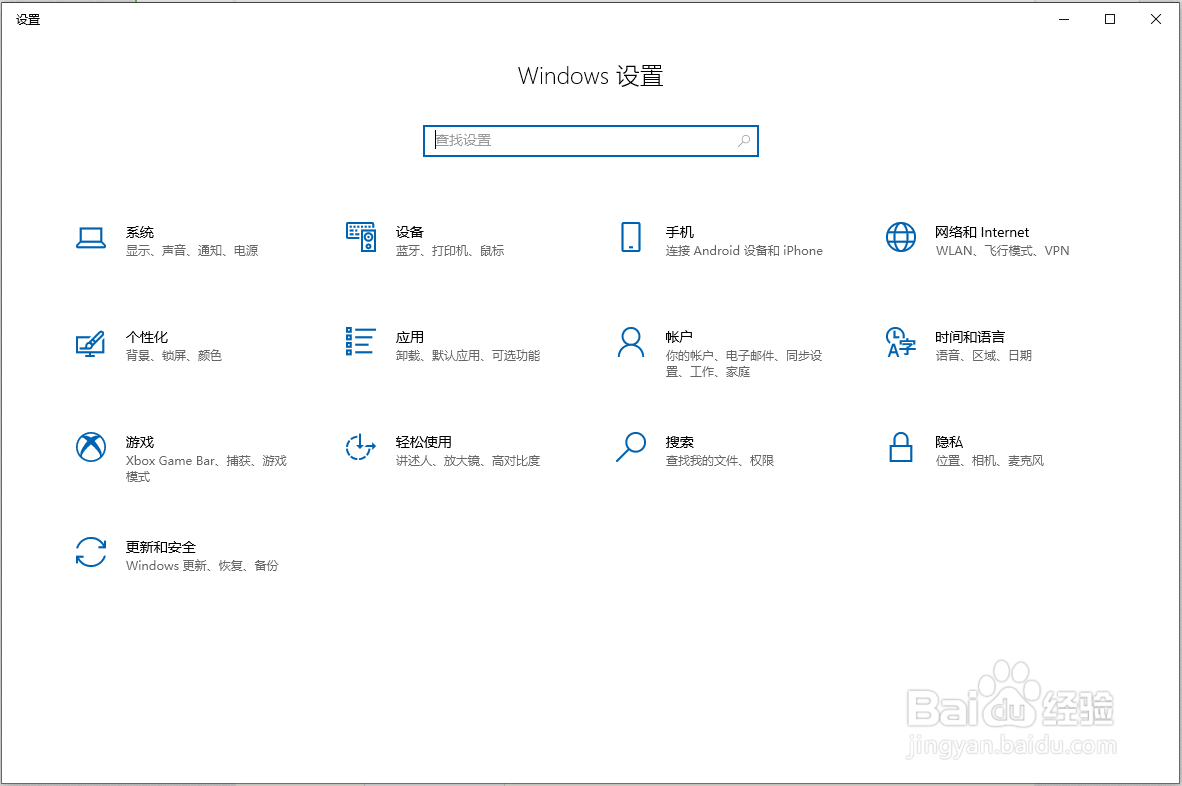Click the 帐户 person icon
Image resolution: width=1182 pixels, height=786 pixels.
pyautogui.click(x=631, y=343)
